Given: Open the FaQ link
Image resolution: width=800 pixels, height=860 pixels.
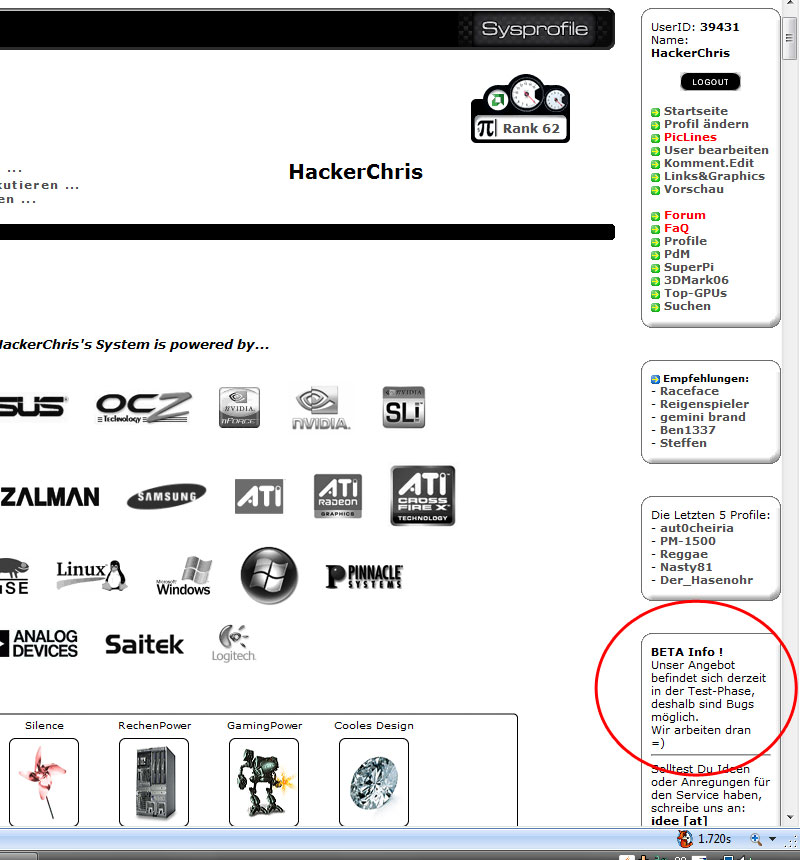Looking at the screenshot, I should (x=676, y=228).
